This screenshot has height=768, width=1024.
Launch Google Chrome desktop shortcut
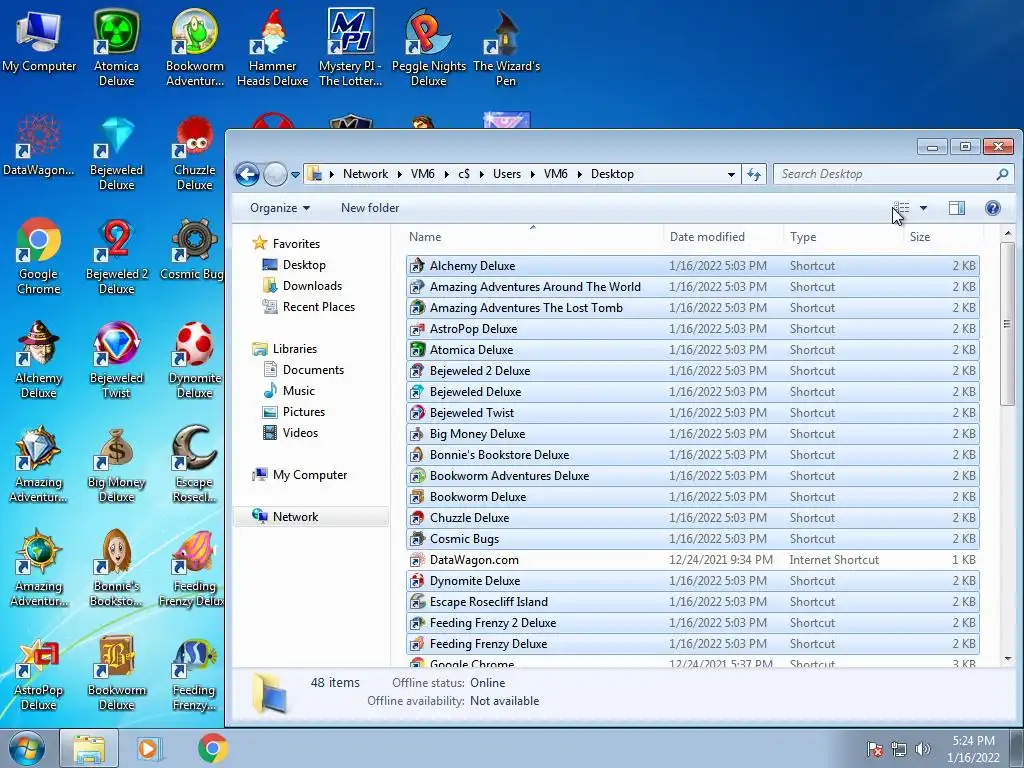(x=39, y=257)
